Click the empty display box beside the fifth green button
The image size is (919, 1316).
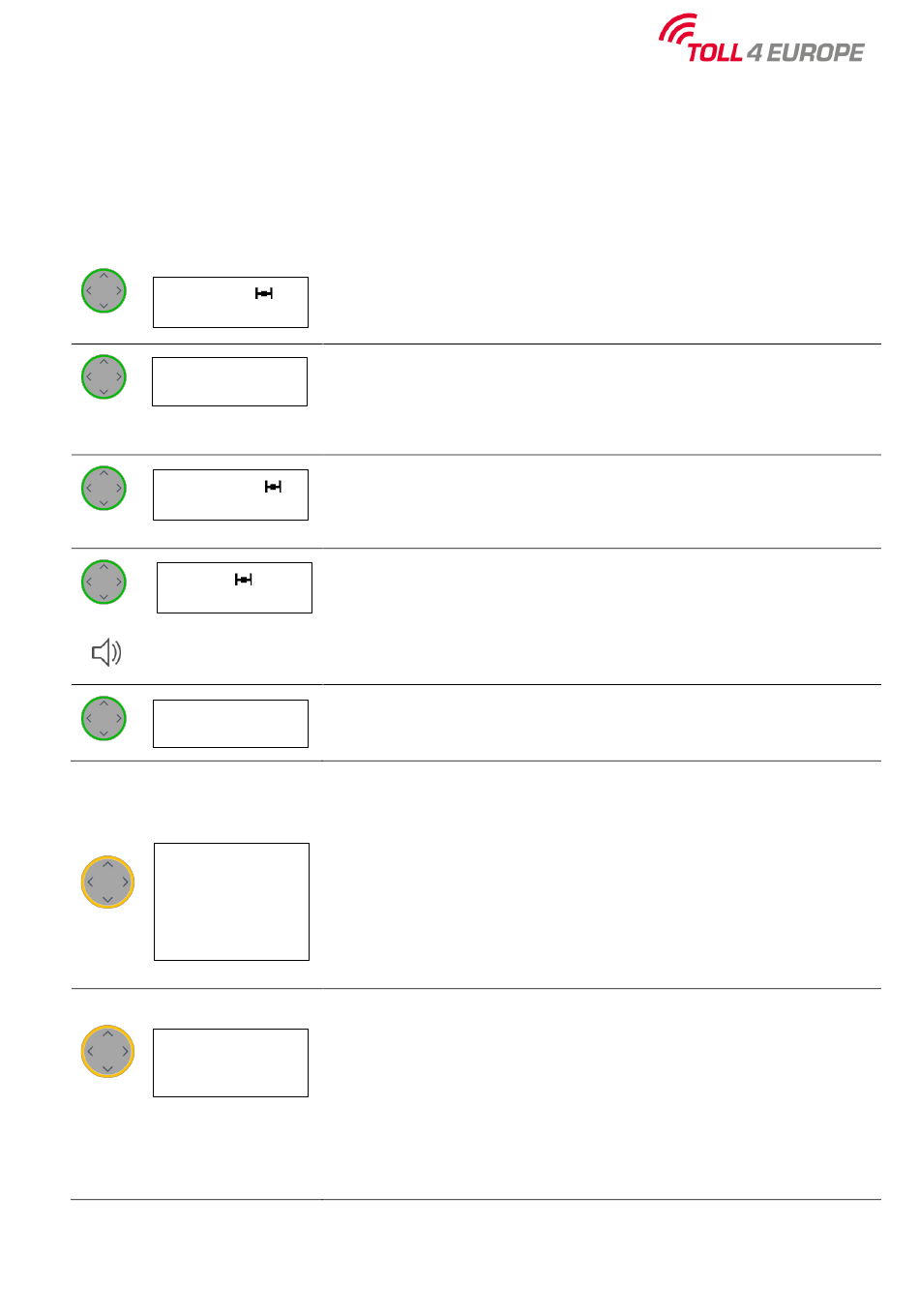(230, 724)
